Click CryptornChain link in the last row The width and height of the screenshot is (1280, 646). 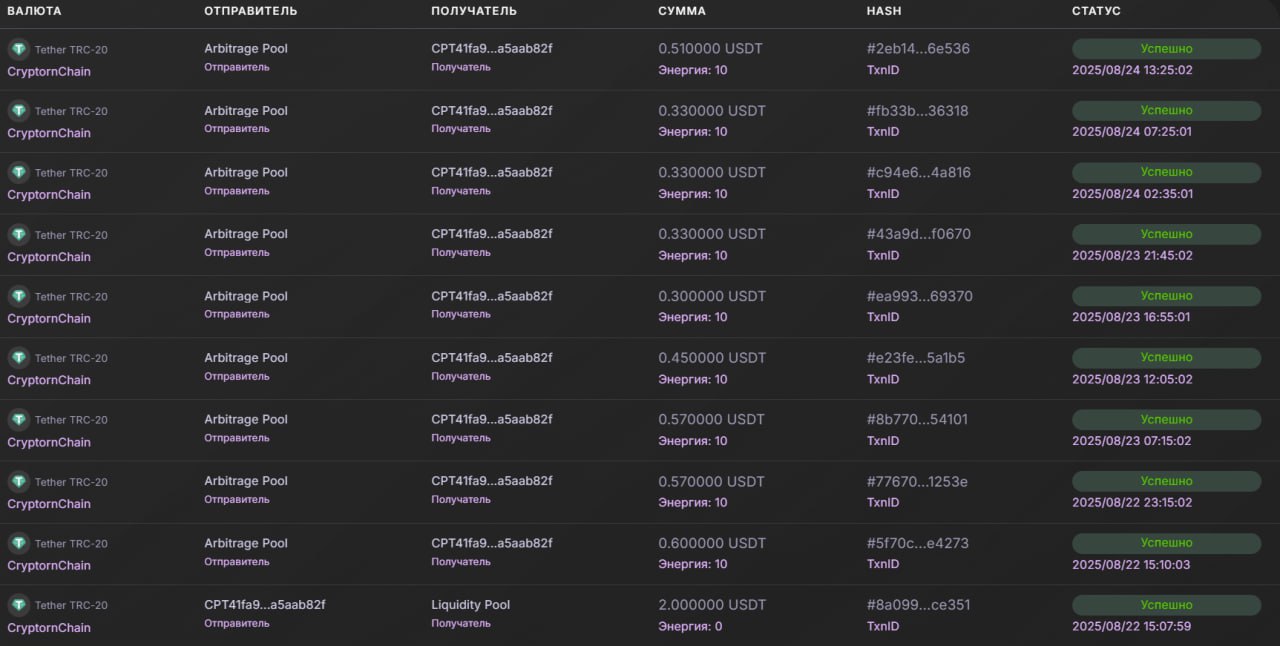click(x=49, y=628)
